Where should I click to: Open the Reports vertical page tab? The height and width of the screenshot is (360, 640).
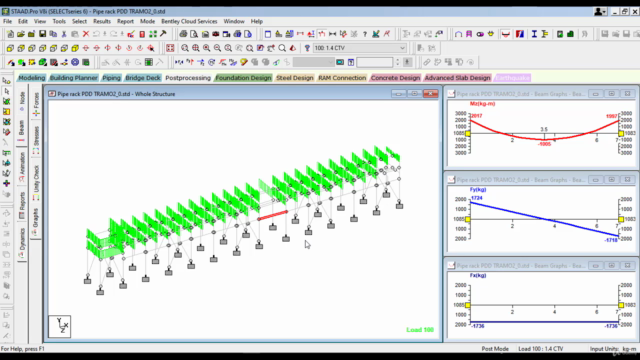pyautogui.click(x=22, y=205)
